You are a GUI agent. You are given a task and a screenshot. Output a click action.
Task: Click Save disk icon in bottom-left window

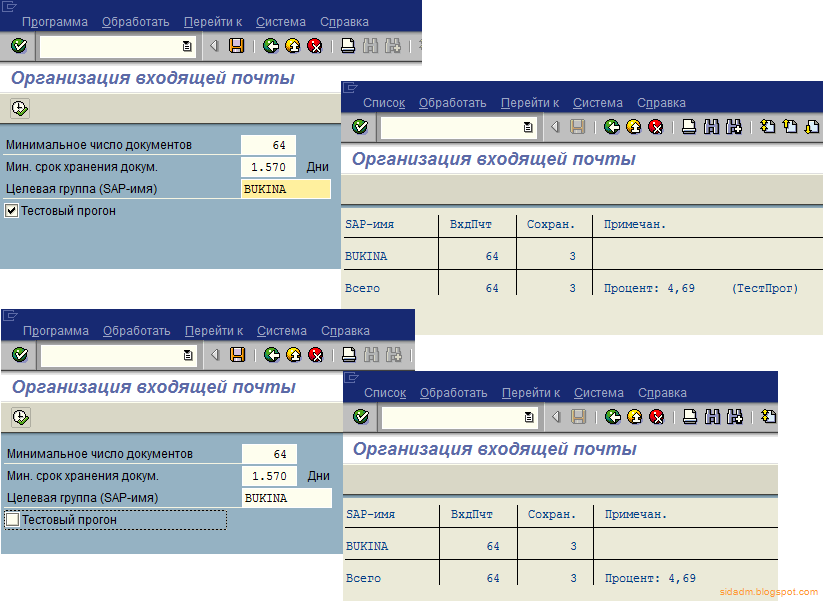pos(238,355)
